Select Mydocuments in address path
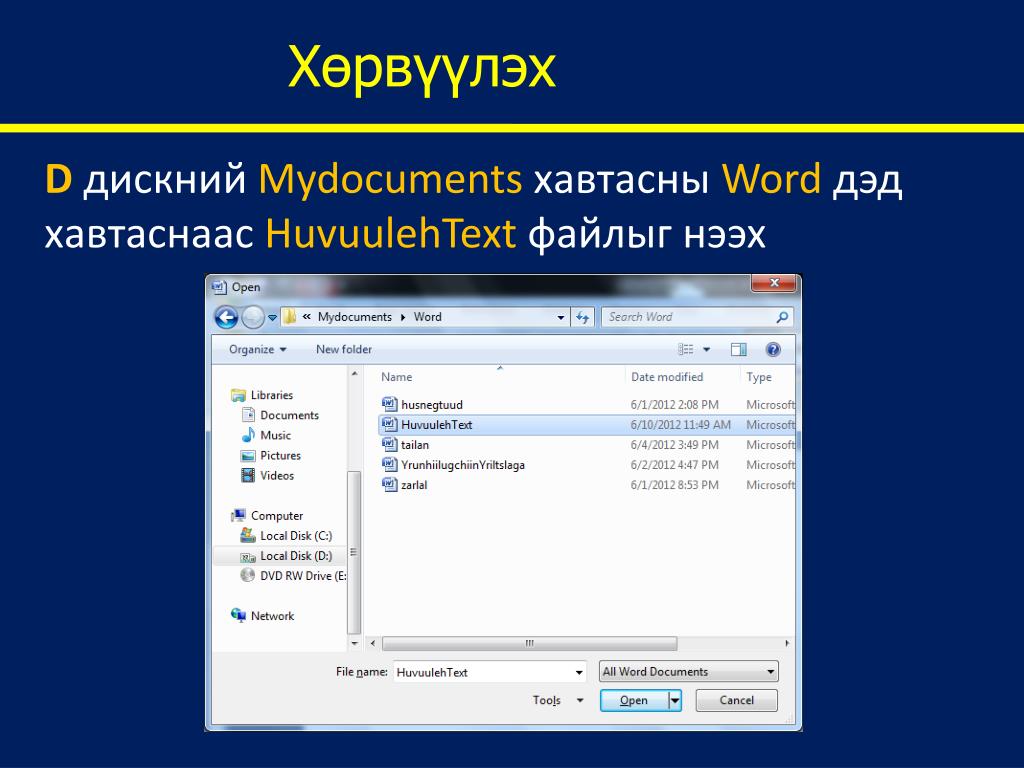Screen dimensions: 1024x768 355,317
